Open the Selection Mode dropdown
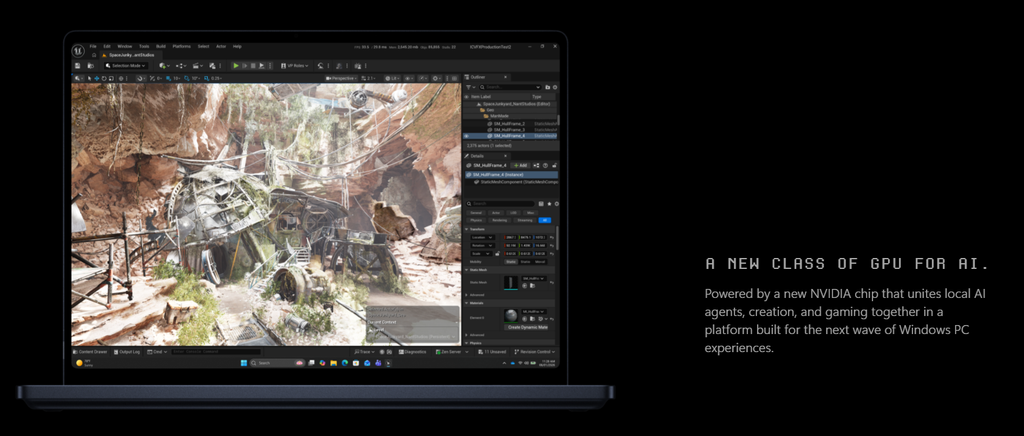The image size is (1024, 436). pos(125,66)
